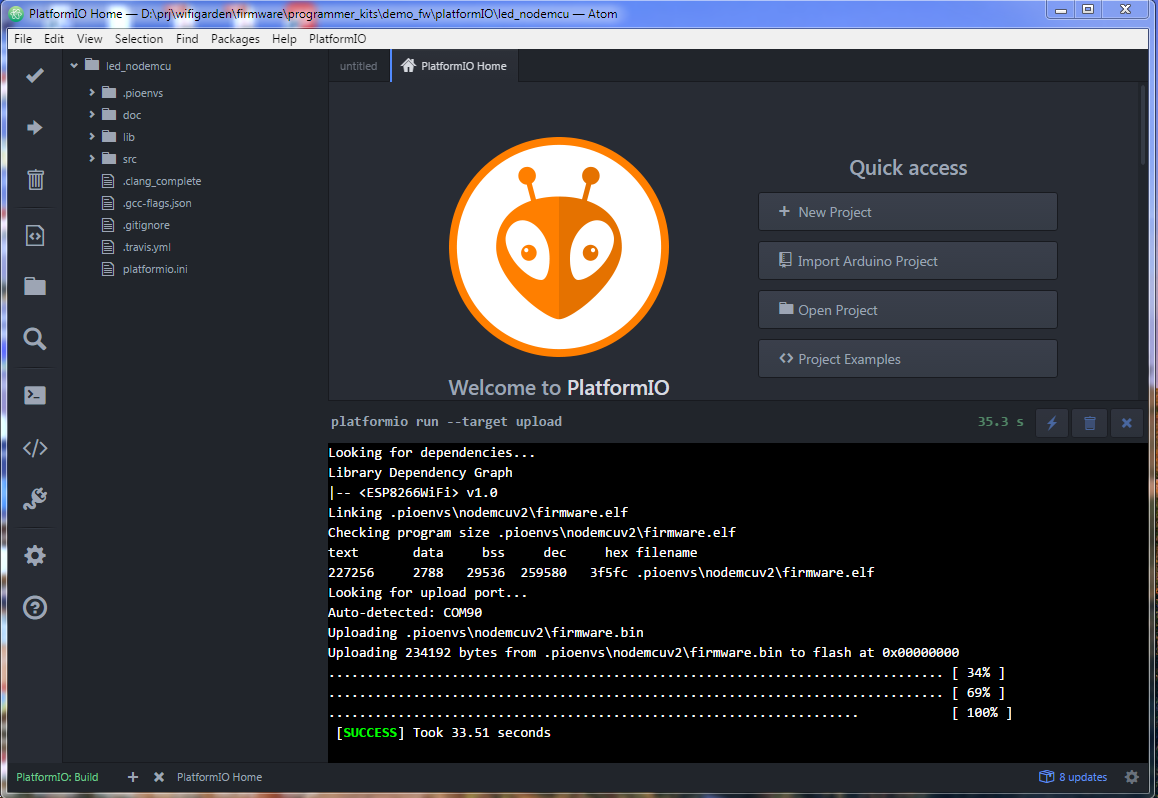The image size is (1158, 798).
Task: Open the Packages menu
Action: (x=235, y=38)
